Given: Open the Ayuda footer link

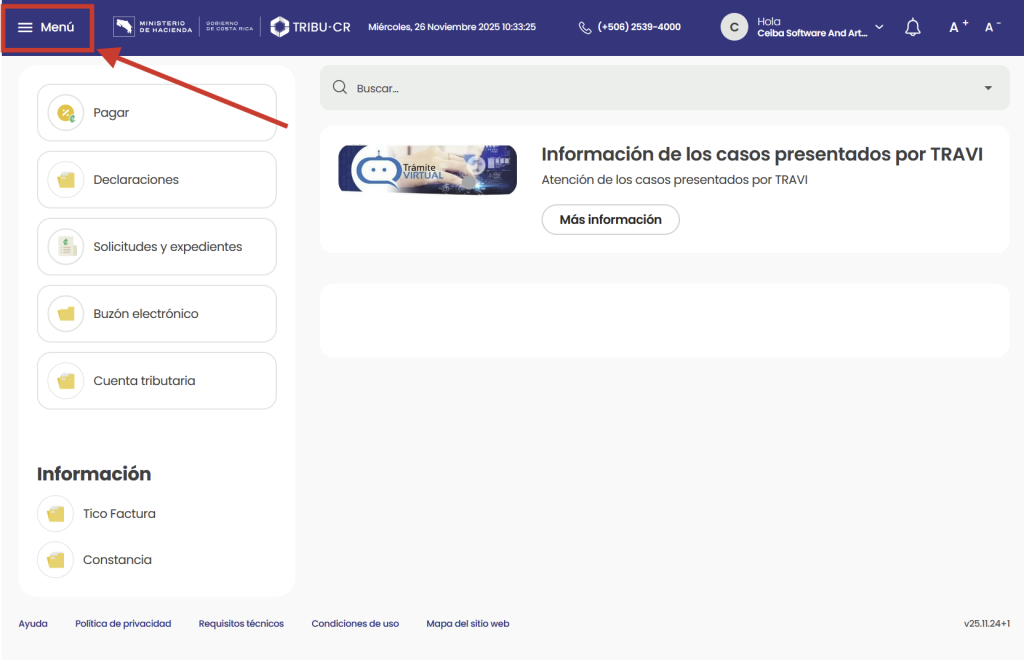Looking at the screenshot, I should tap(33, 624).
